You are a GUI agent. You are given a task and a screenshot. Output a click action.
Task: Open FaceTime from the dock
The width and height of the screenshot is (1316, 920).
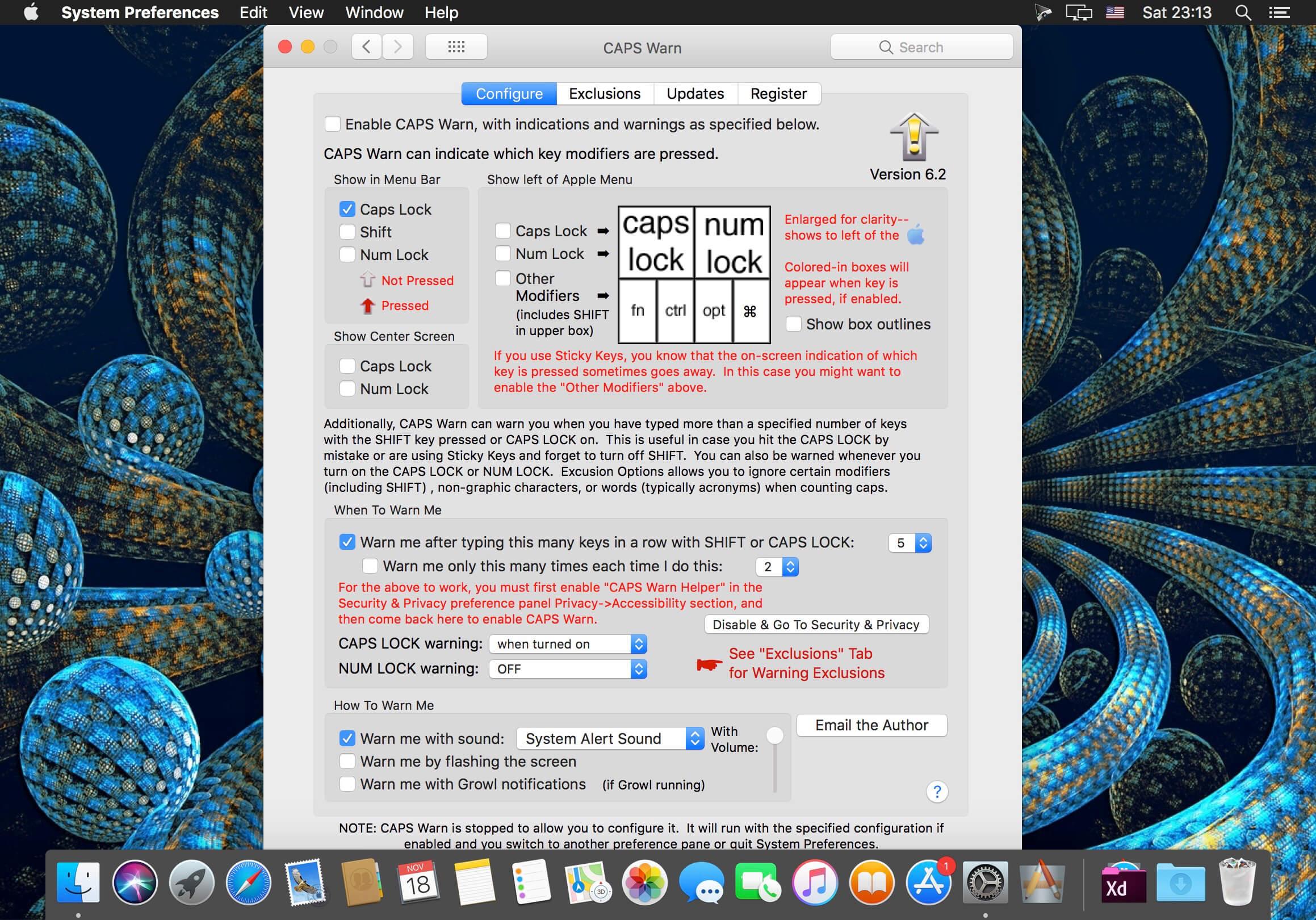[758, 882]
